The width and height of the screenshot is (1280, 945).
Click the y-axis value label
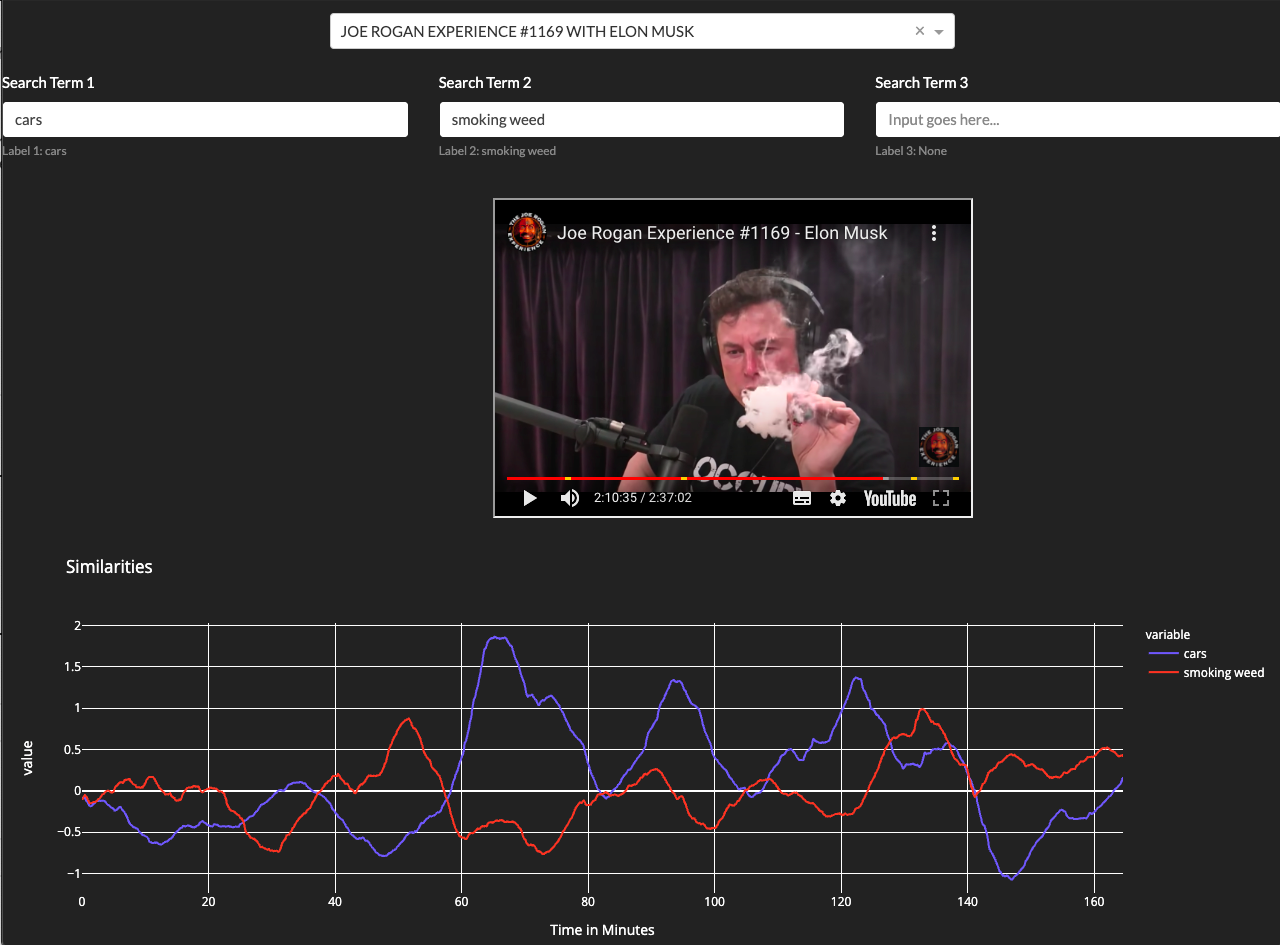pyautogui.click(x=28, y=757)
